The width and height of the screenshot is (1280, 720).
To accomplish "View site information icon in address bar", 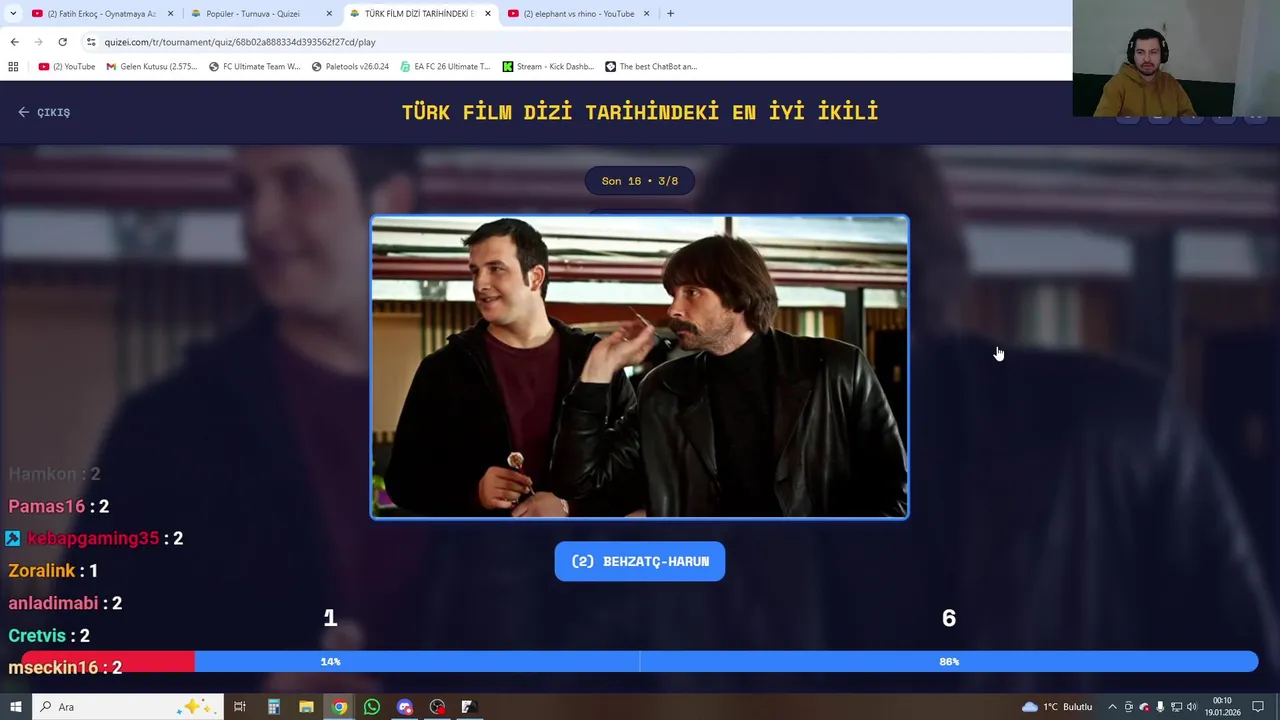I will tap(91, 42).
